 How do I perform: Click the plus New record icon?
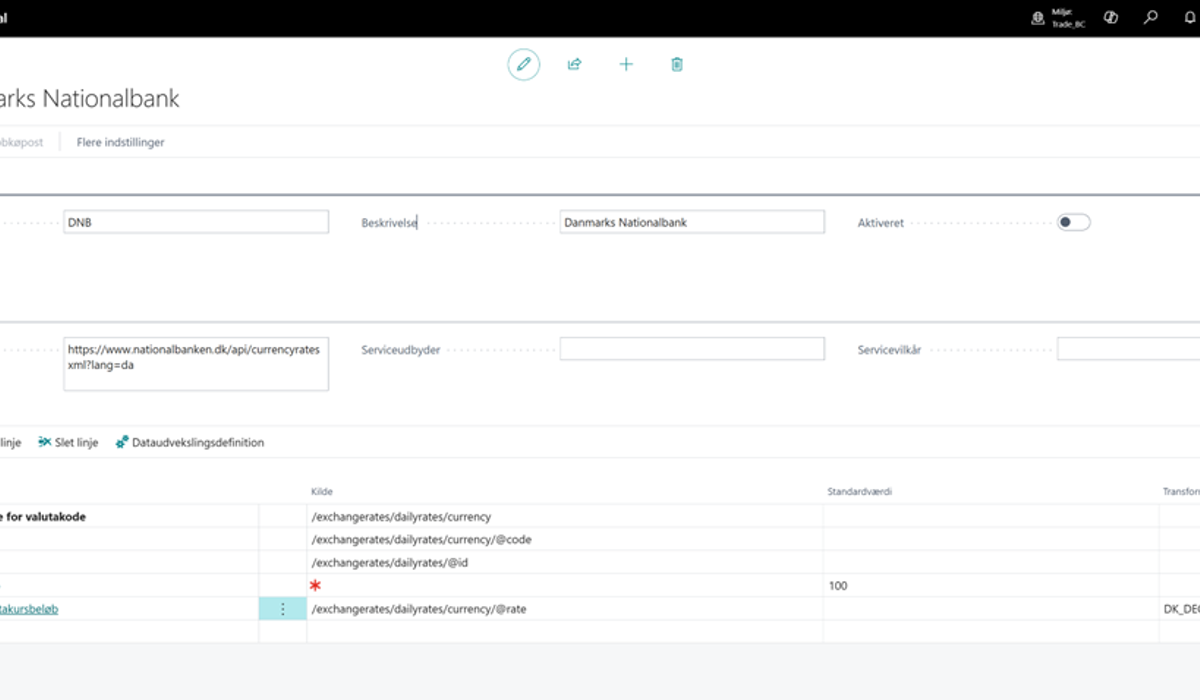626,64
